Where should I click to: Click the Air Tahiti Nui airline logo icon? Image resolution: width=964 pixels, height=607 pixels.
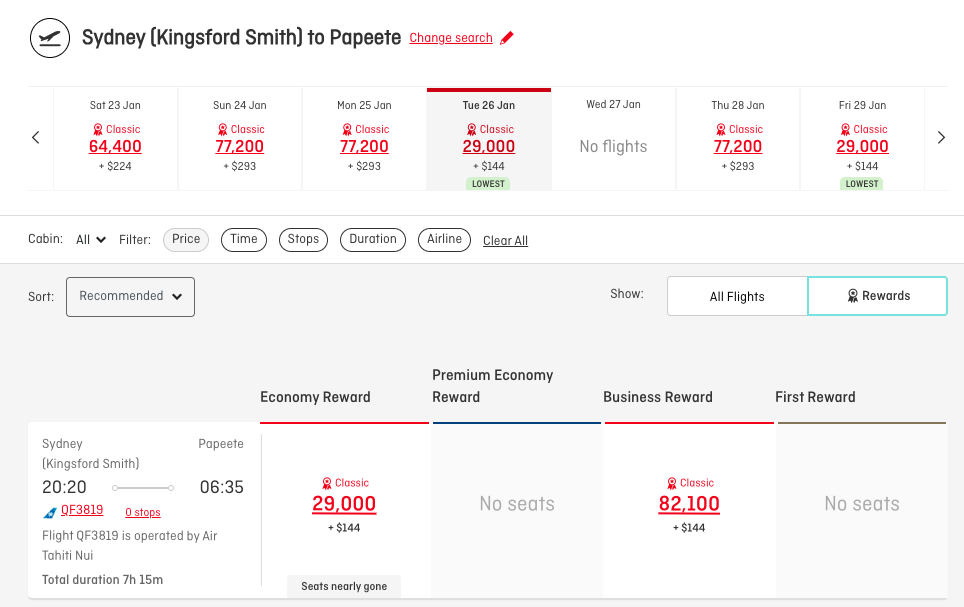point(50,512)
